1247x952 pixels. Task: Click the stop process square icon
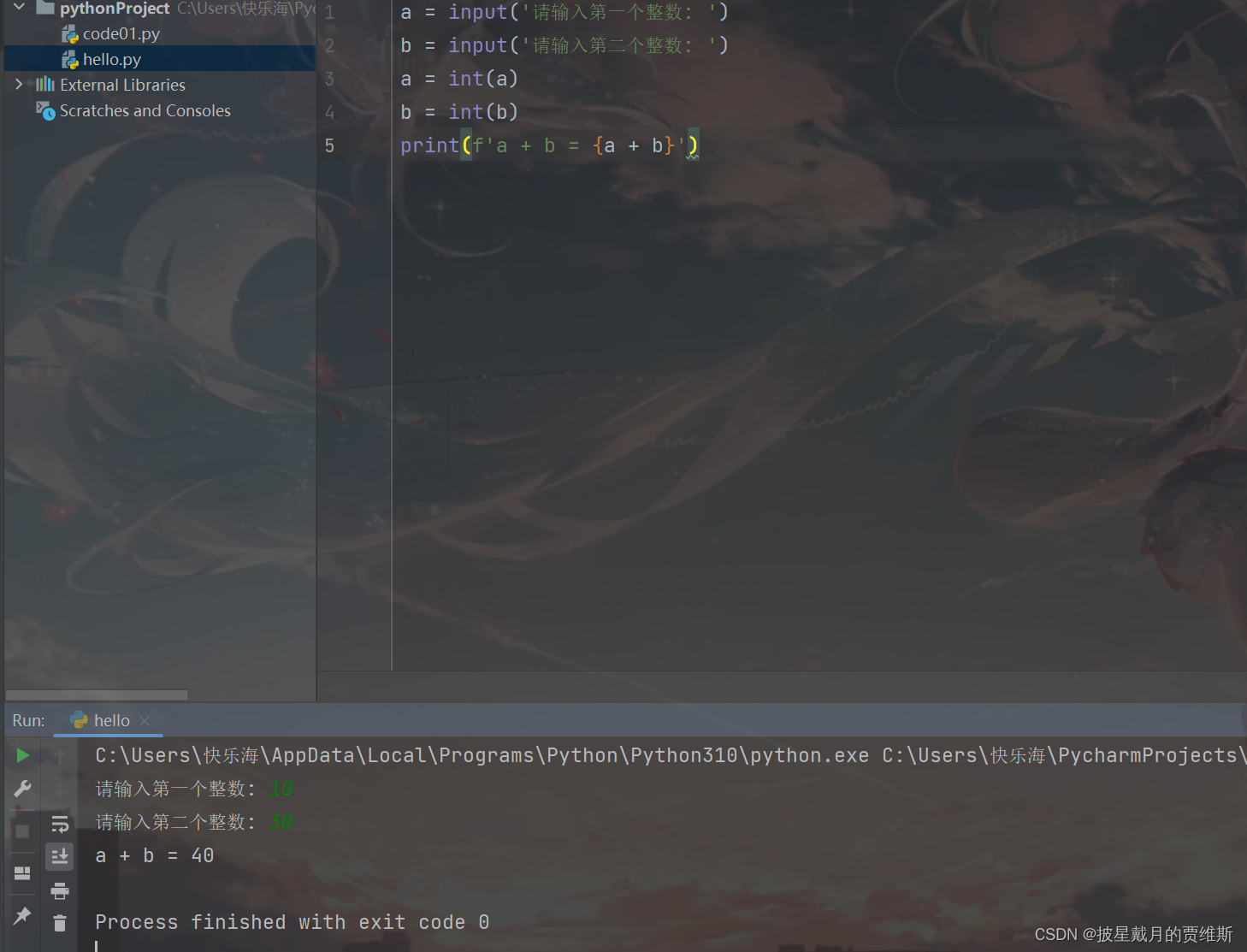pyautogui.click(x=23, y=831)
